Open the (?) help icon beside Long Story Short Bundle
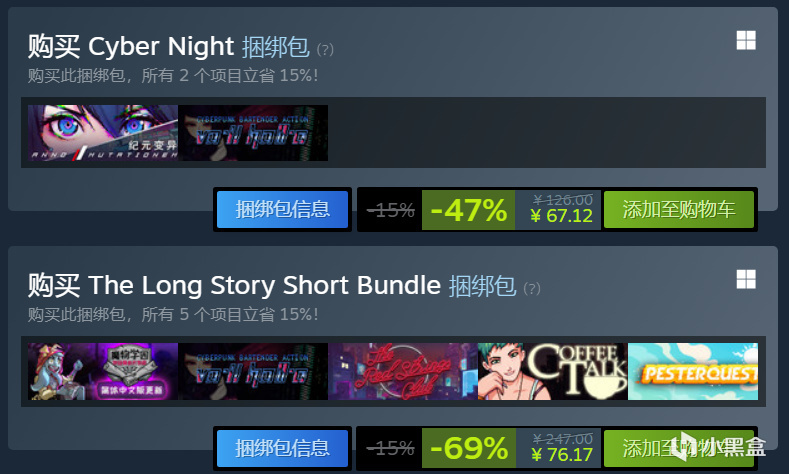Image resolution: width=789 pixels, height=474 pixels. tap(532, 288)
